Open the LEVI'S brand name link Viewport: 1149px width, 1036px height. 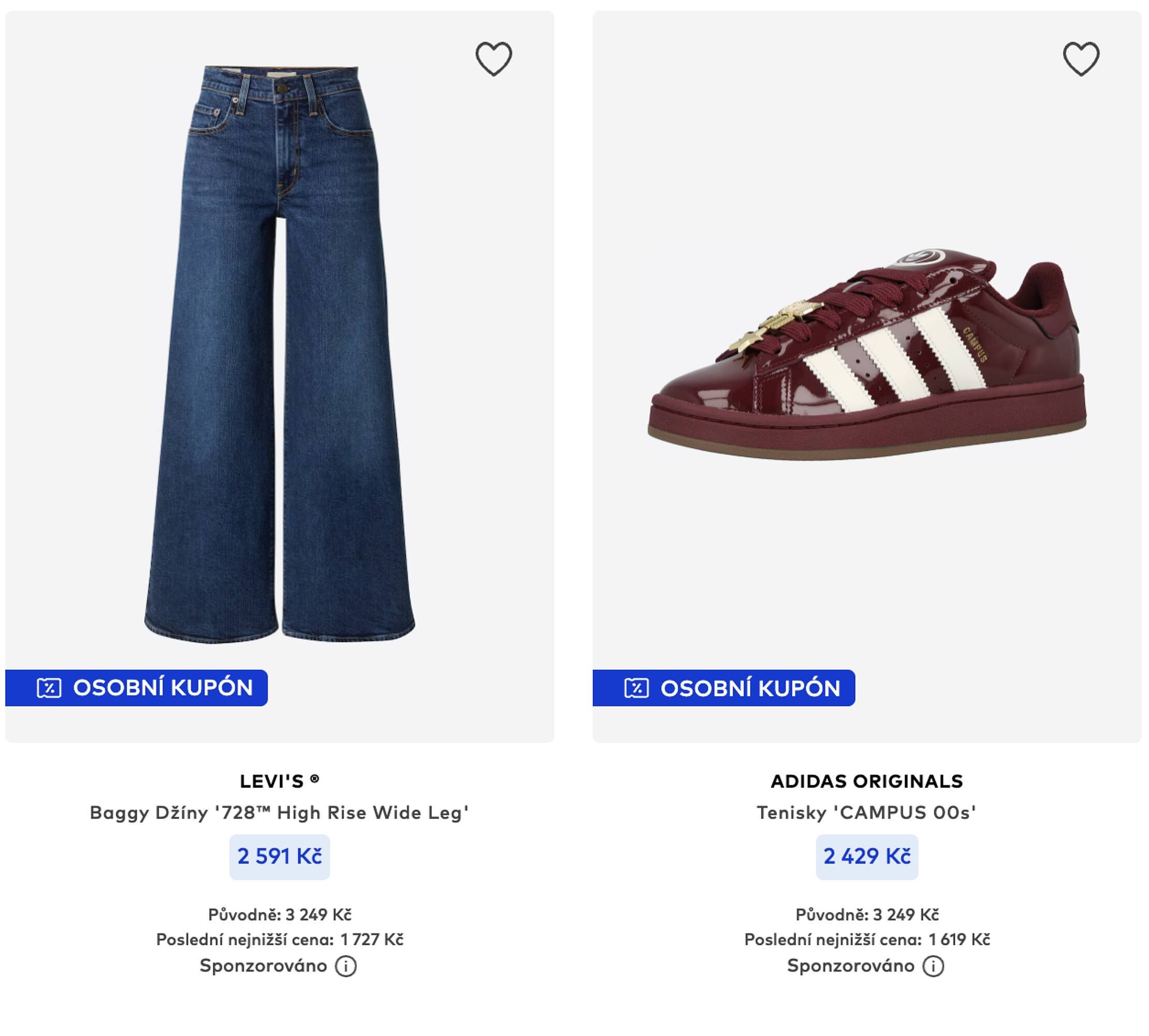(280, 781)
